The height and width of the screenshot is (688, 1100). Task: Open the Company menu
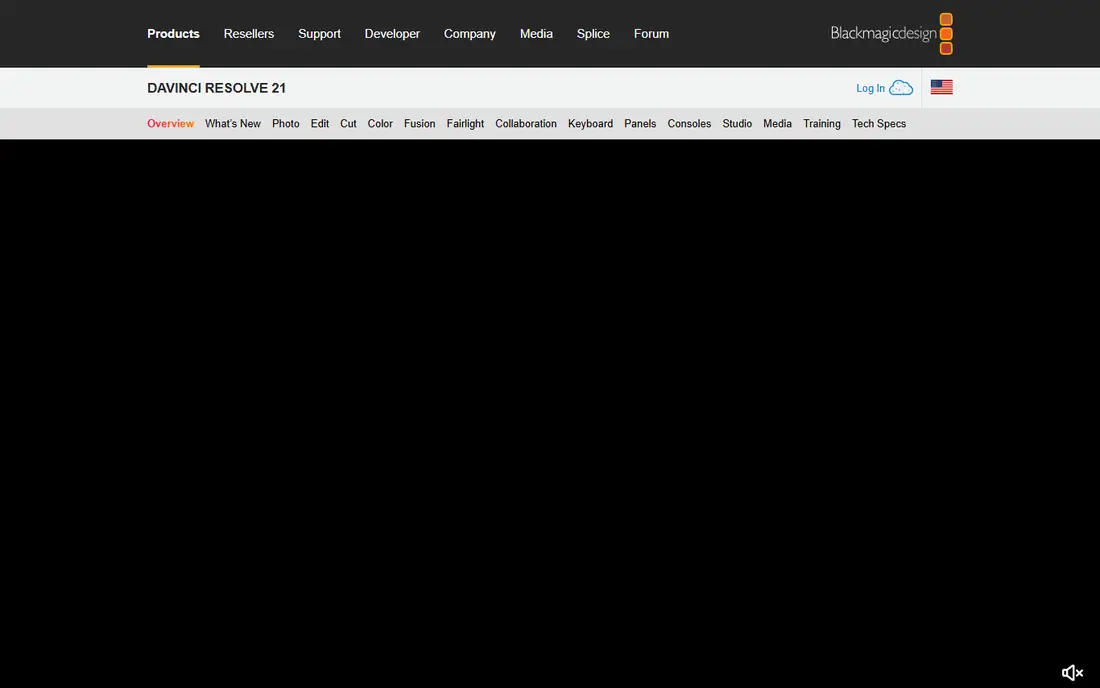pyautogui.click(x=469, y=34)
